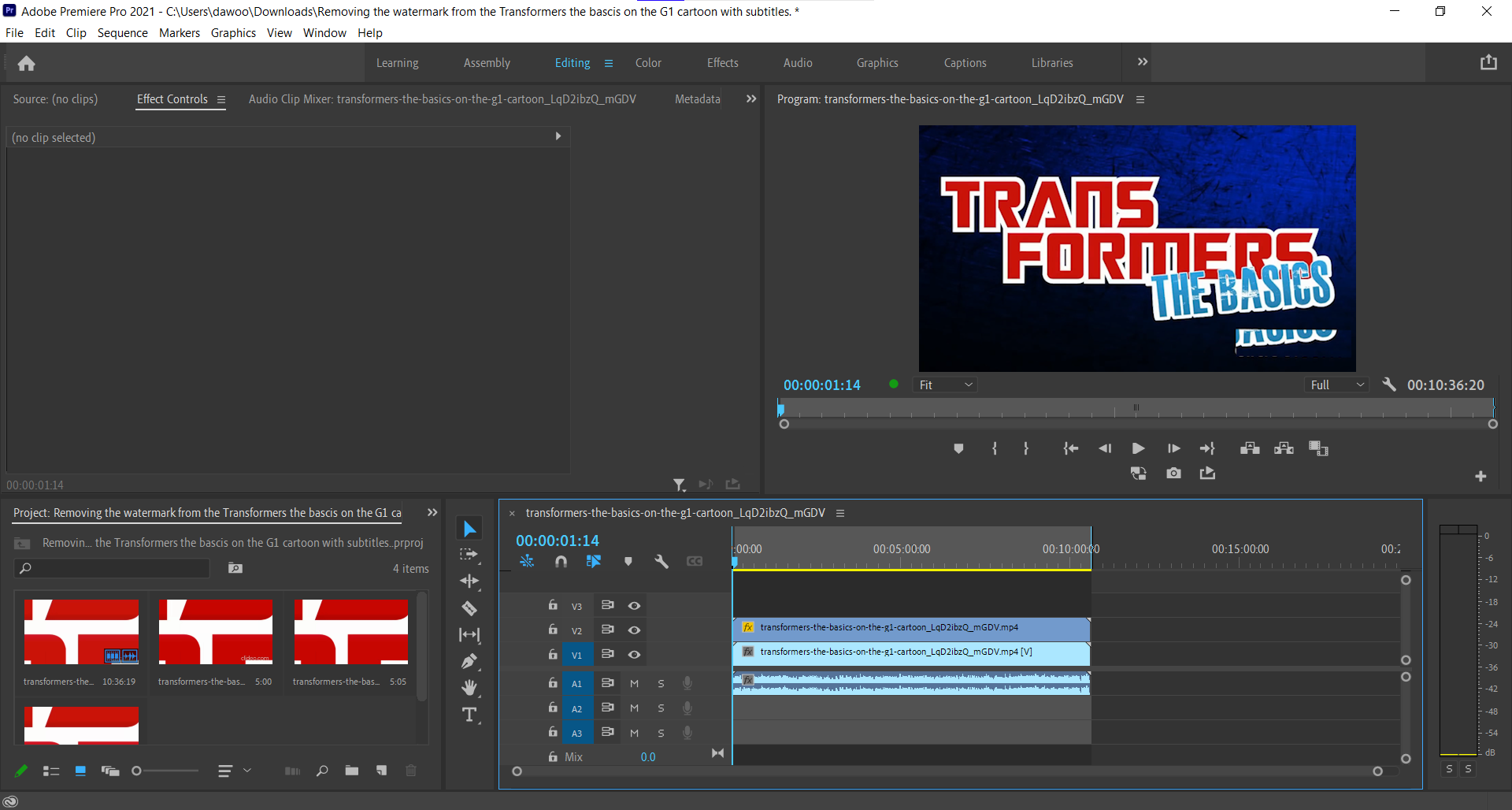The image size is (1512, 810).
Task: Hide the V2 track output
Action: coord(634,630)
